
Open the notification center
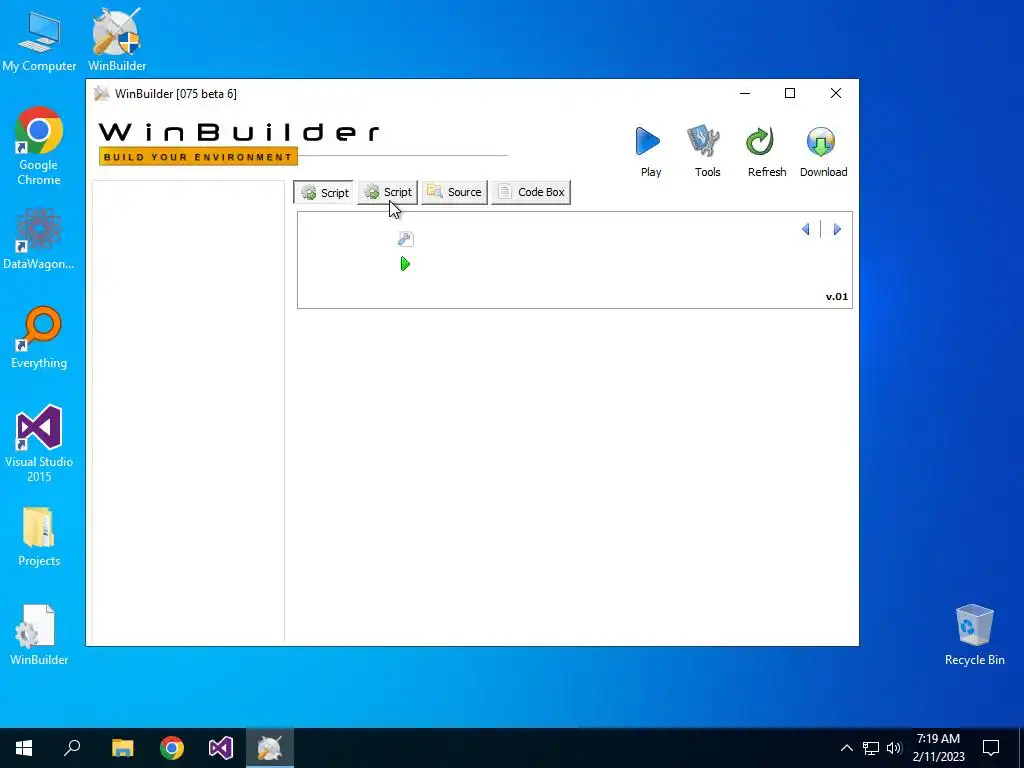pos(991,748)
